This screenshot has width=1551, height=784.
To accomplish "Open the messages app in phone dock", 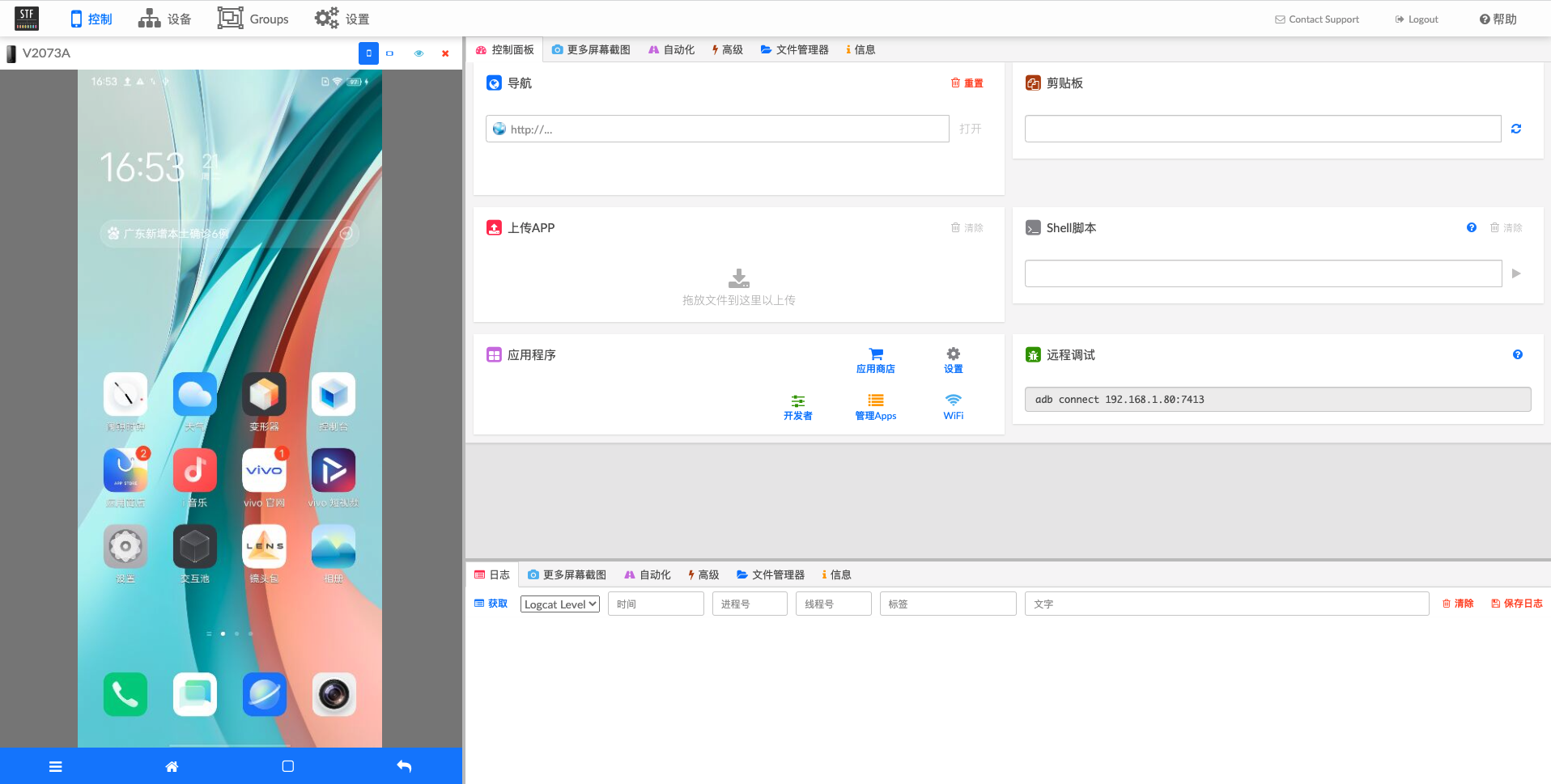I will [195, 694].
